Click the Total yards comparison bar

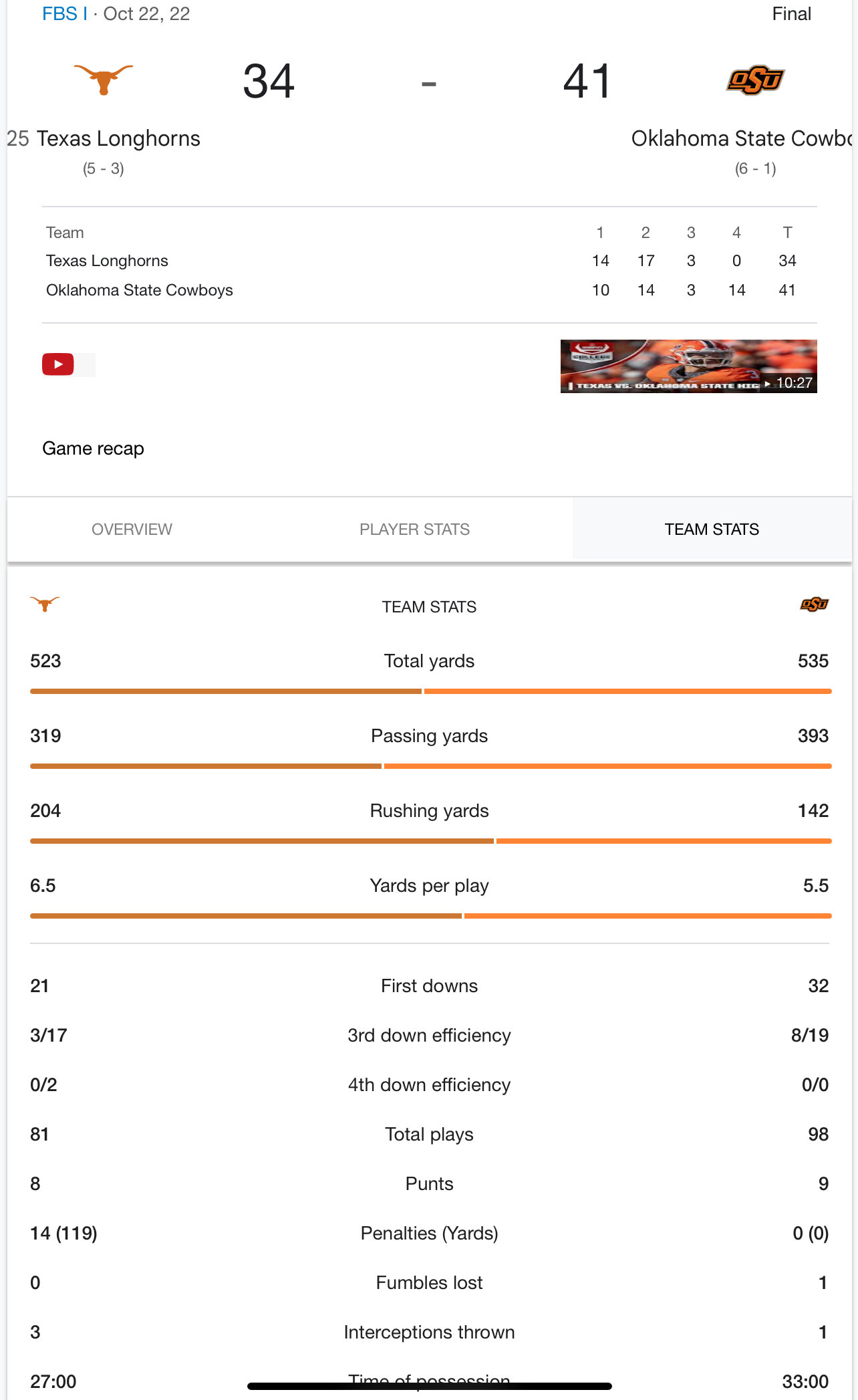tap(430, 691)
